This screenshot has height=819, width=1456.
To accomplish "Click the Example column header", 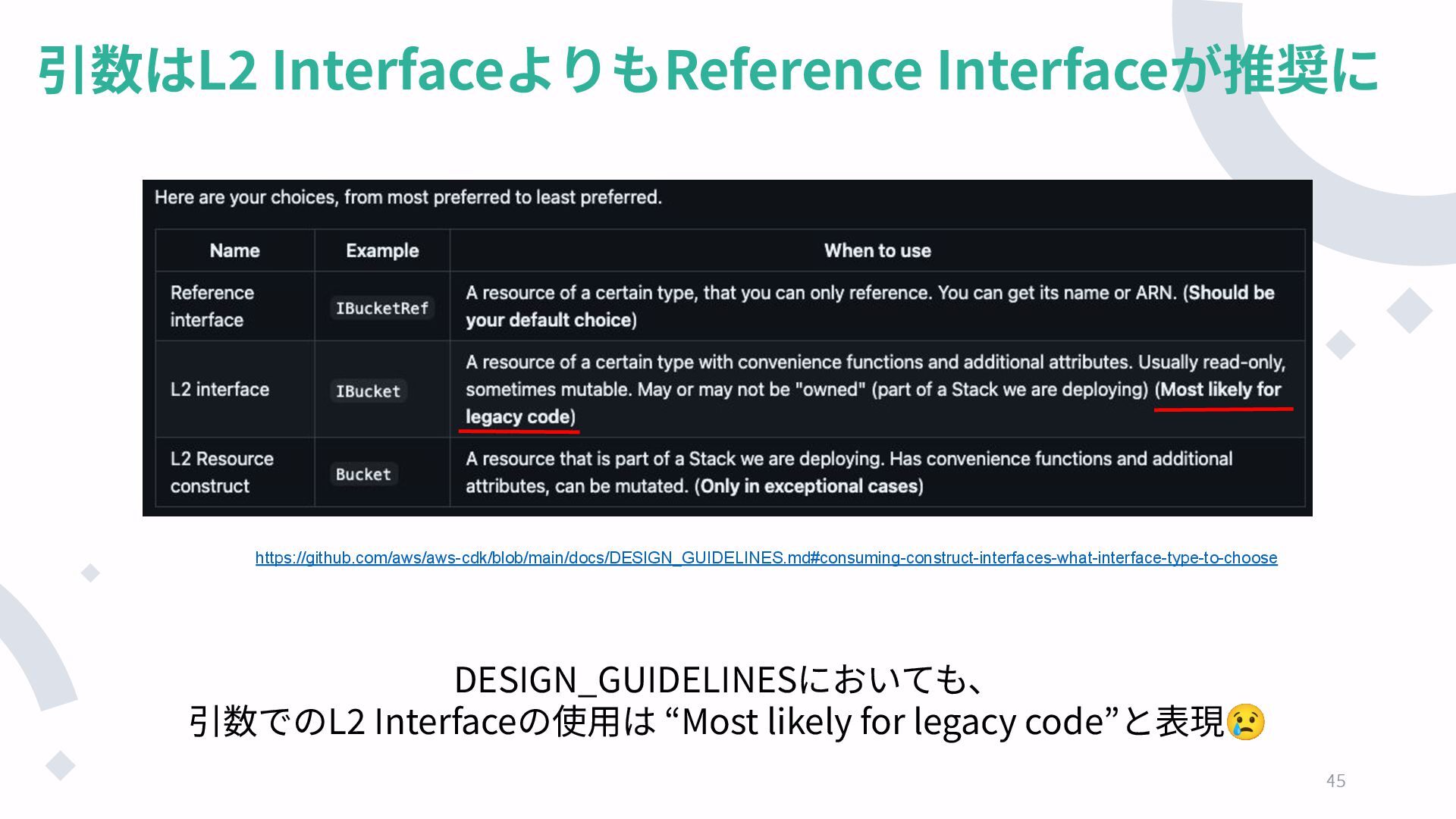I will coord(382,251).
